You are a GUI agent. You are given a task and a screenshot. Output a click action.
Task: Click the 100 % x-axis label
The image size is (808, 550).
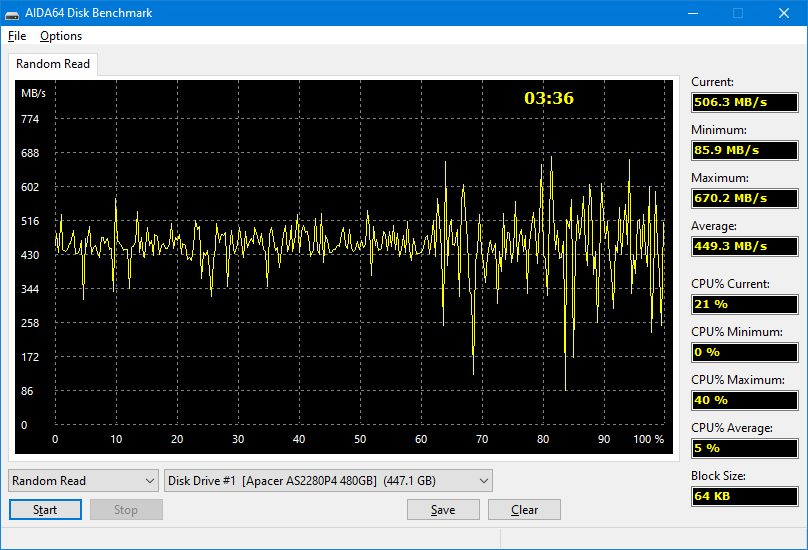648,439
